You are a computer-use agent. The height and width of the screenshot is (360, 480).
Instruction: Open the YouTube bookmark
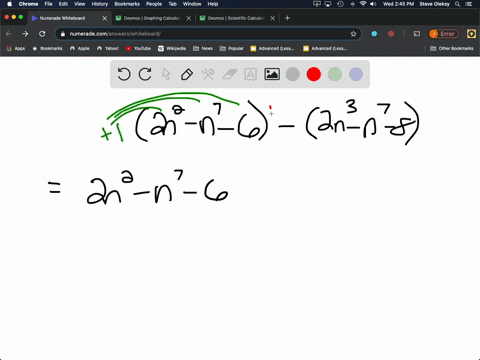click(x=138, y=48)
